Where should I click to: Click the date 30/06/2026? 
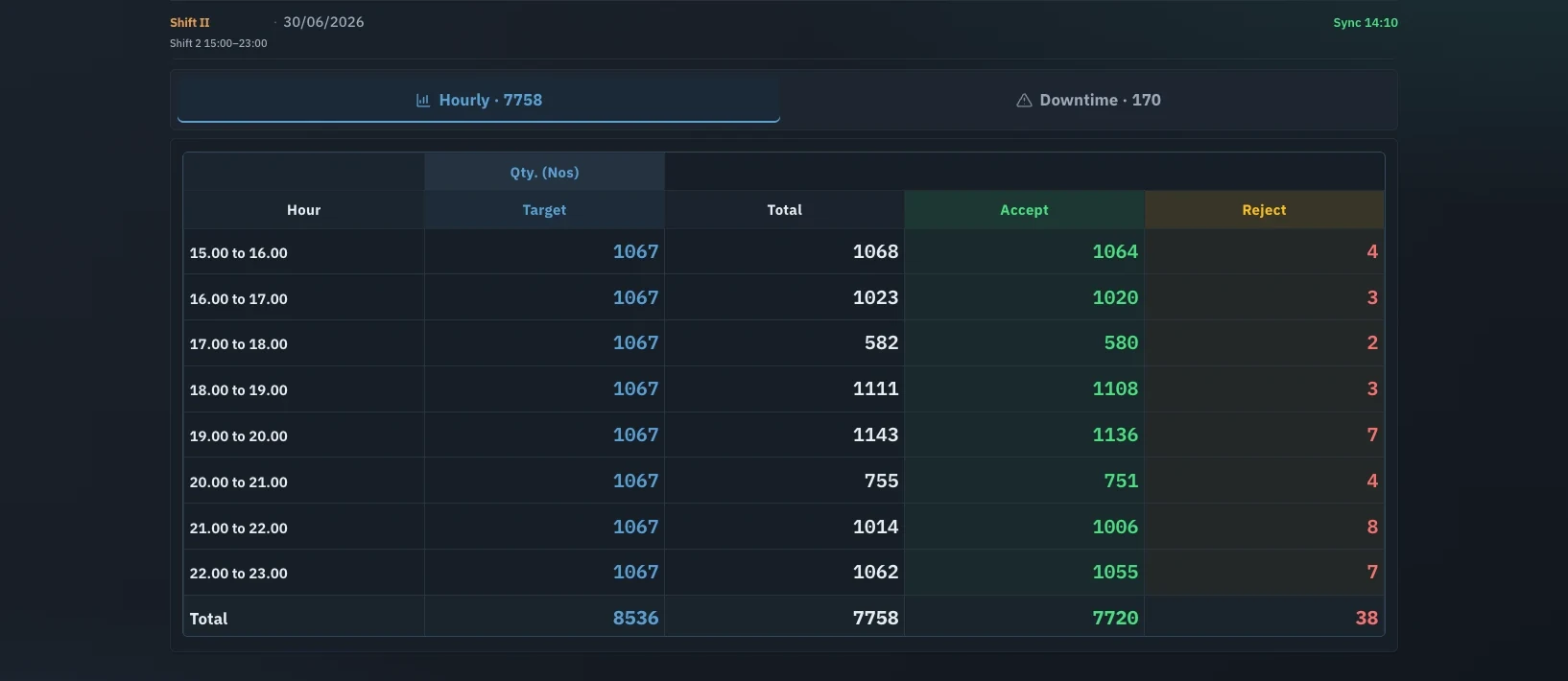click(x=323, y=22)
